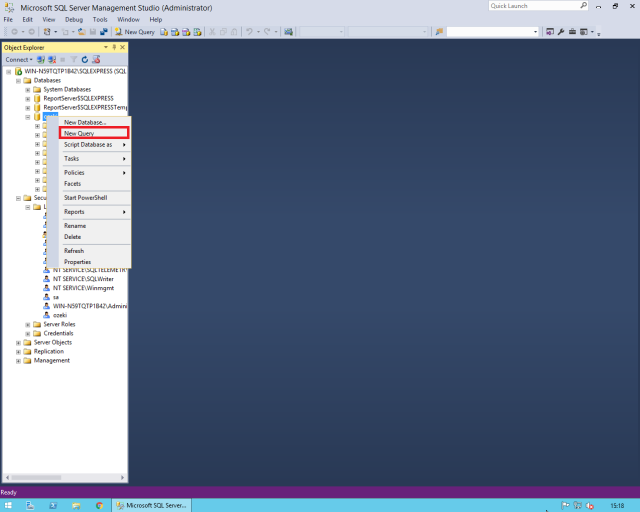640x512 pixels.
Task: Open Analysis Services DMX Query from the toolbar
Action: [186, 31]
